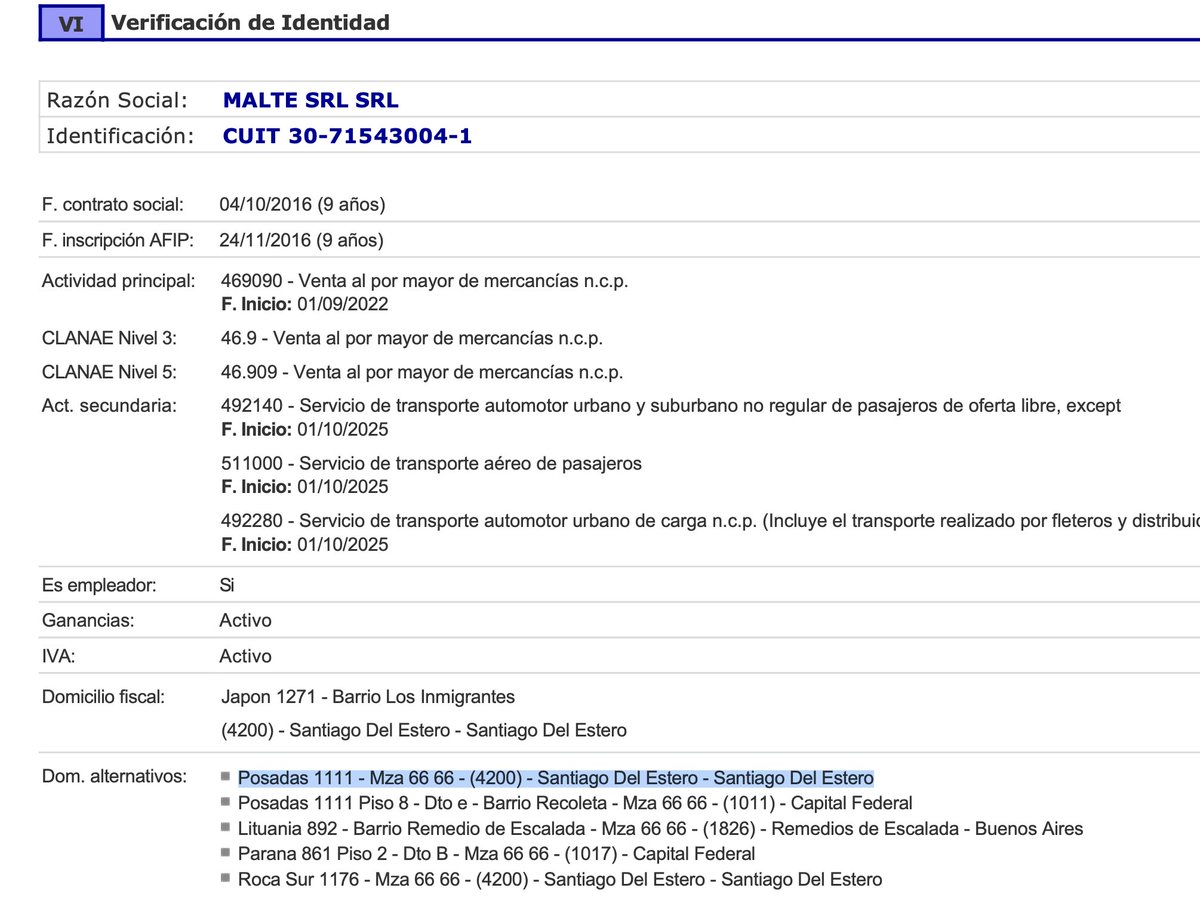1200x900 pixels.
Task: Select the highlighted Santiago Del Estero address row
Action: click(556, 775)
